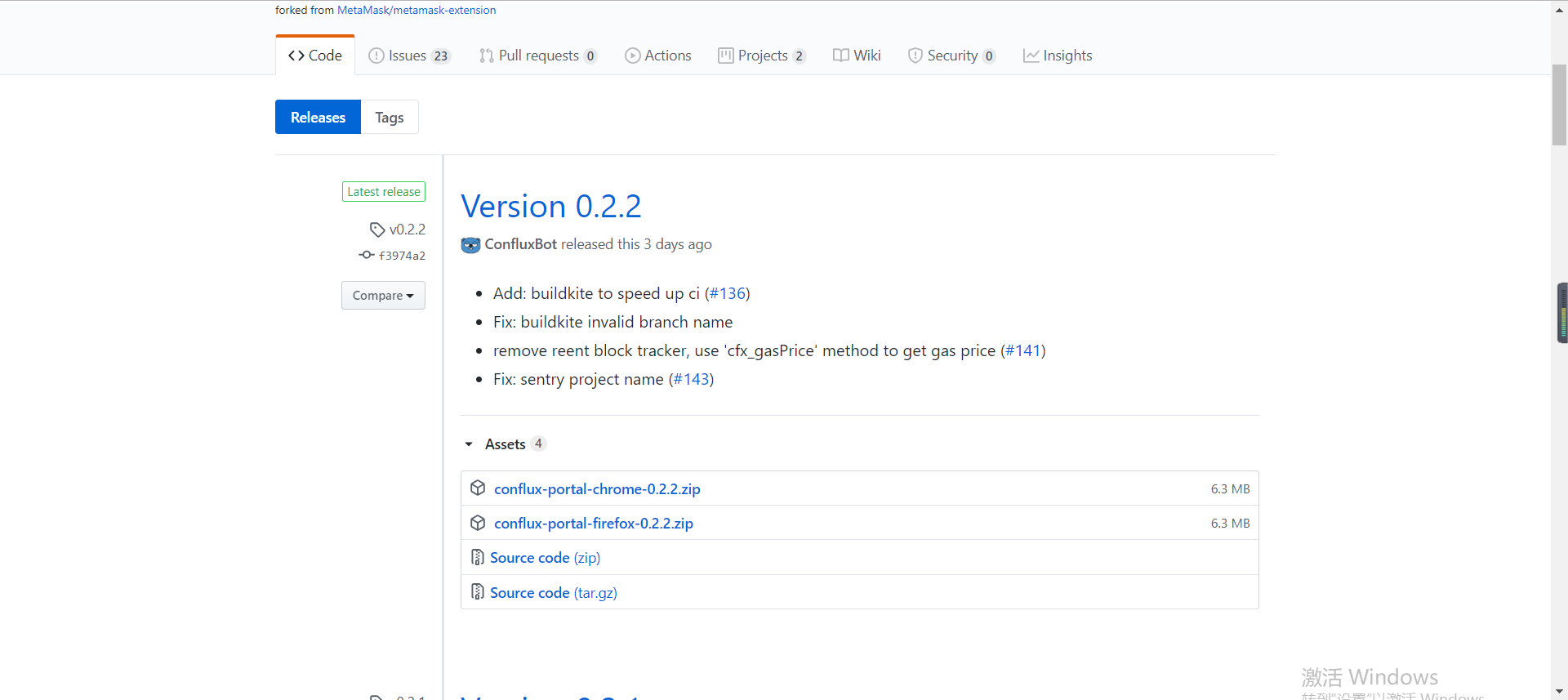Click the file icon beside Source code (zip)
This screenshot has width=1568, height=700.
tap(478, 557)
